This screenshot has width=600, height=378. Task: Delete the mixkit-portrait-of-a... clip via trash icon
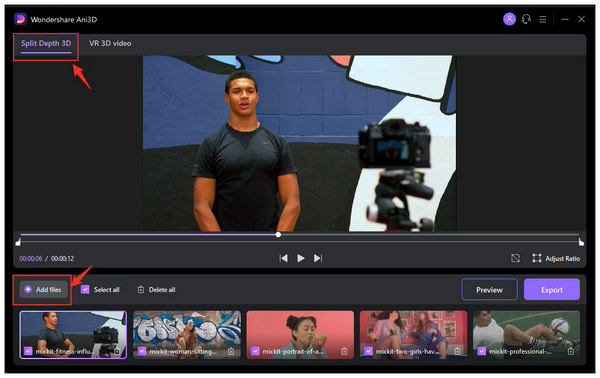click(x=344, y=351)
